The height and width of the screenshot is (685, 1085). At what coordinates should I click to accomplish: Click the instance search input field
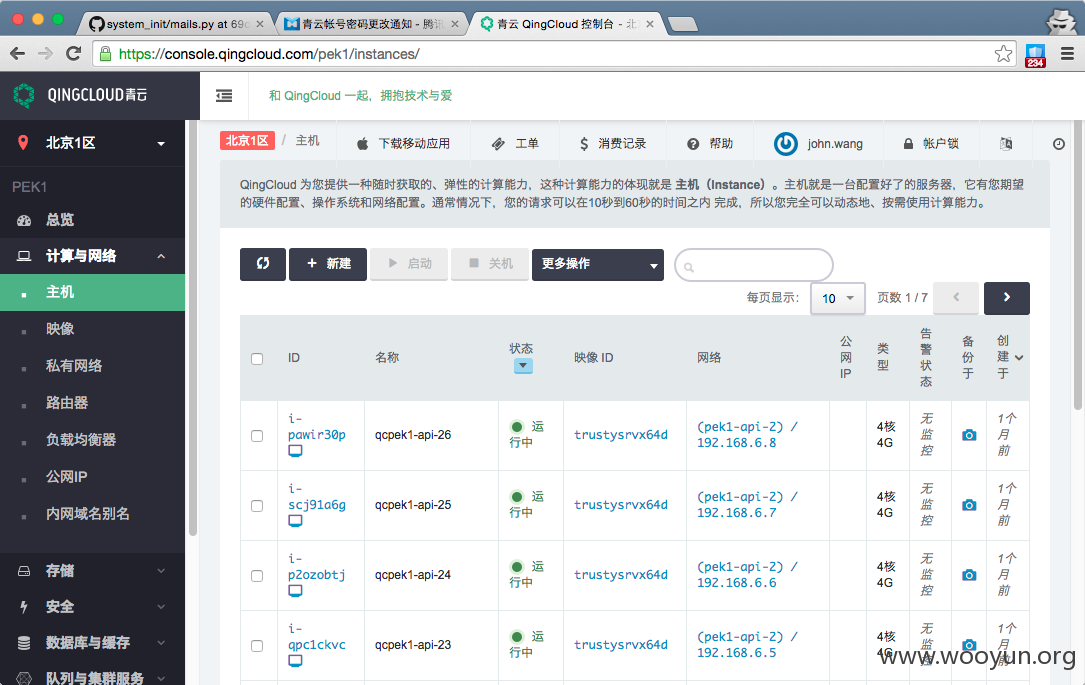pyautogui.click(x=754, y=265)
